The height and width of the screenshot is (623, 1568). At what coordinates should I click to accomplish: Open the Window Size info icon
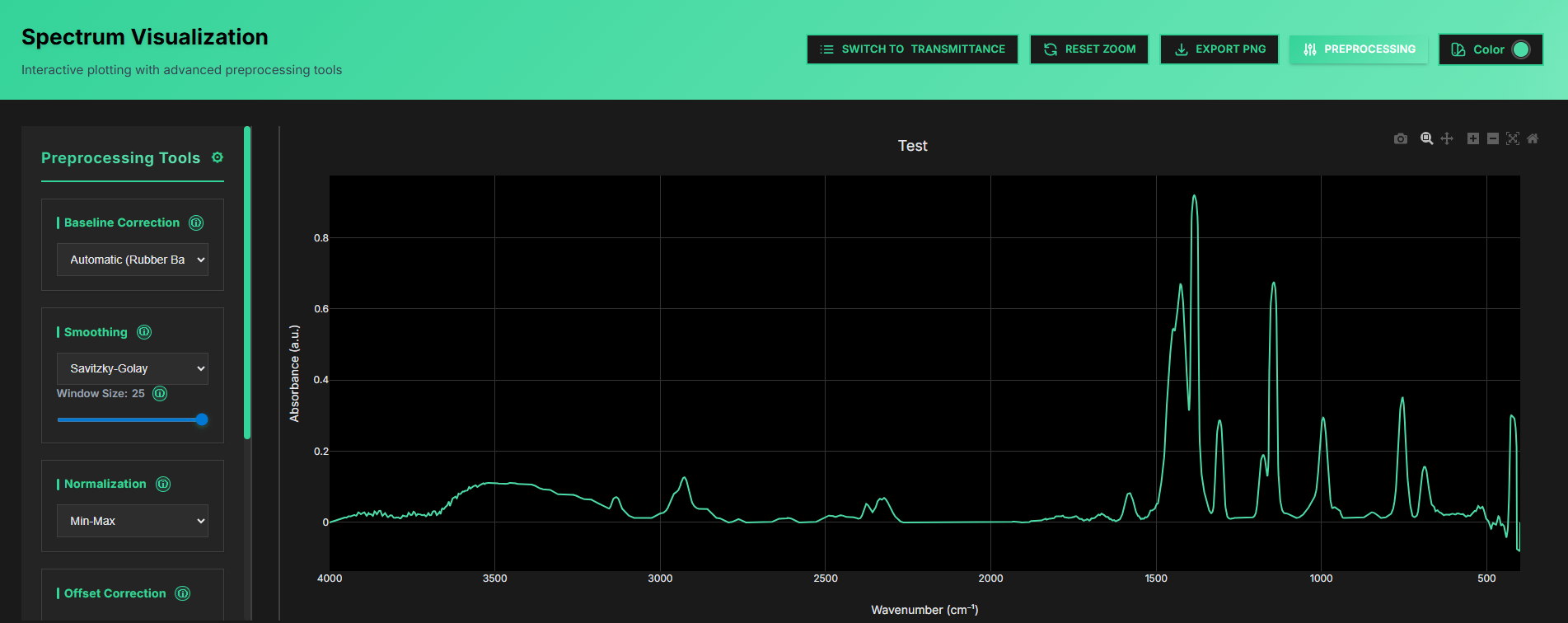(160, 394)
